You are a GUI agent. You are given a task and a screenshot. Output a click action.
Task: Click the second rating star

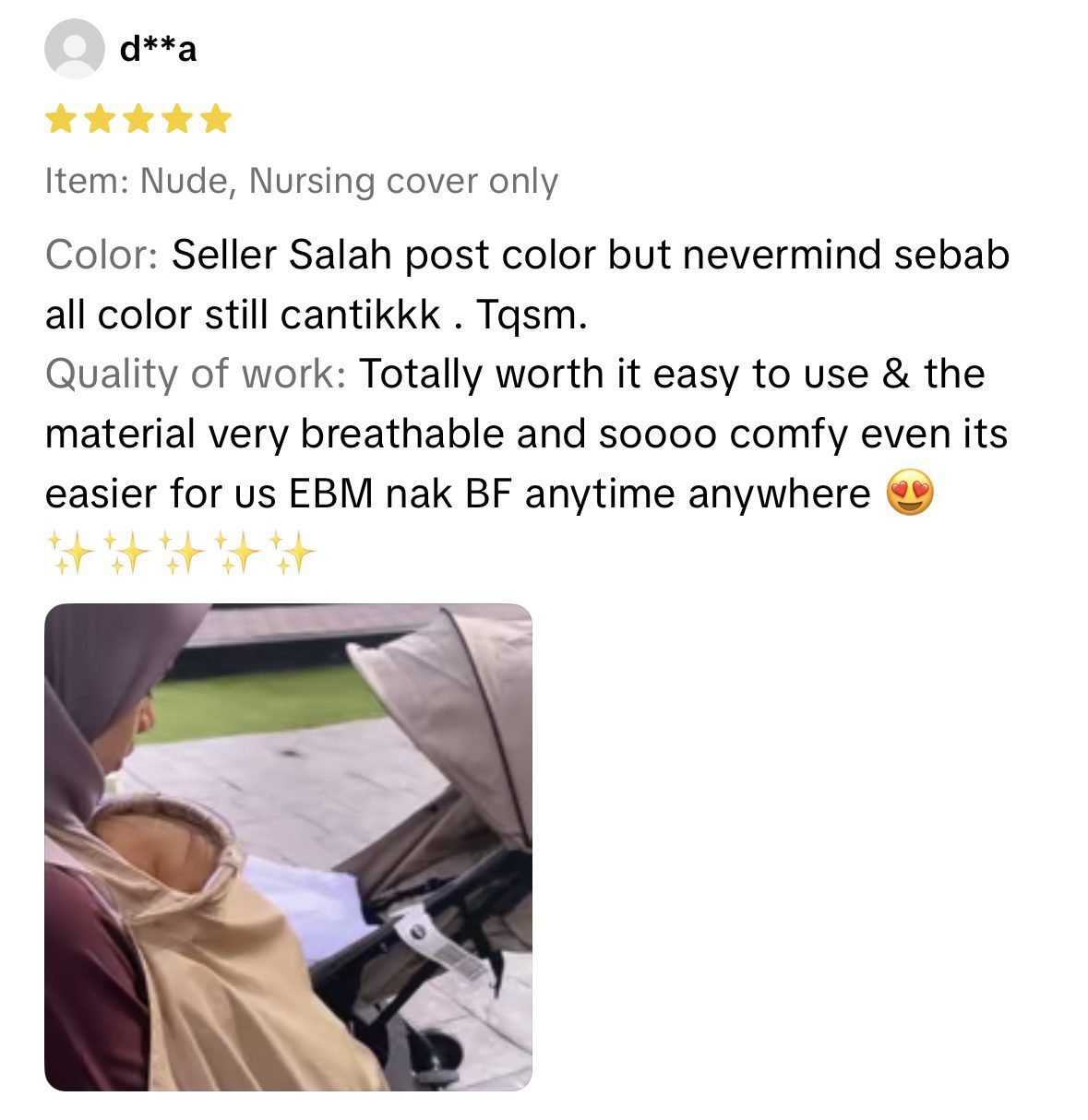(100, 119)
